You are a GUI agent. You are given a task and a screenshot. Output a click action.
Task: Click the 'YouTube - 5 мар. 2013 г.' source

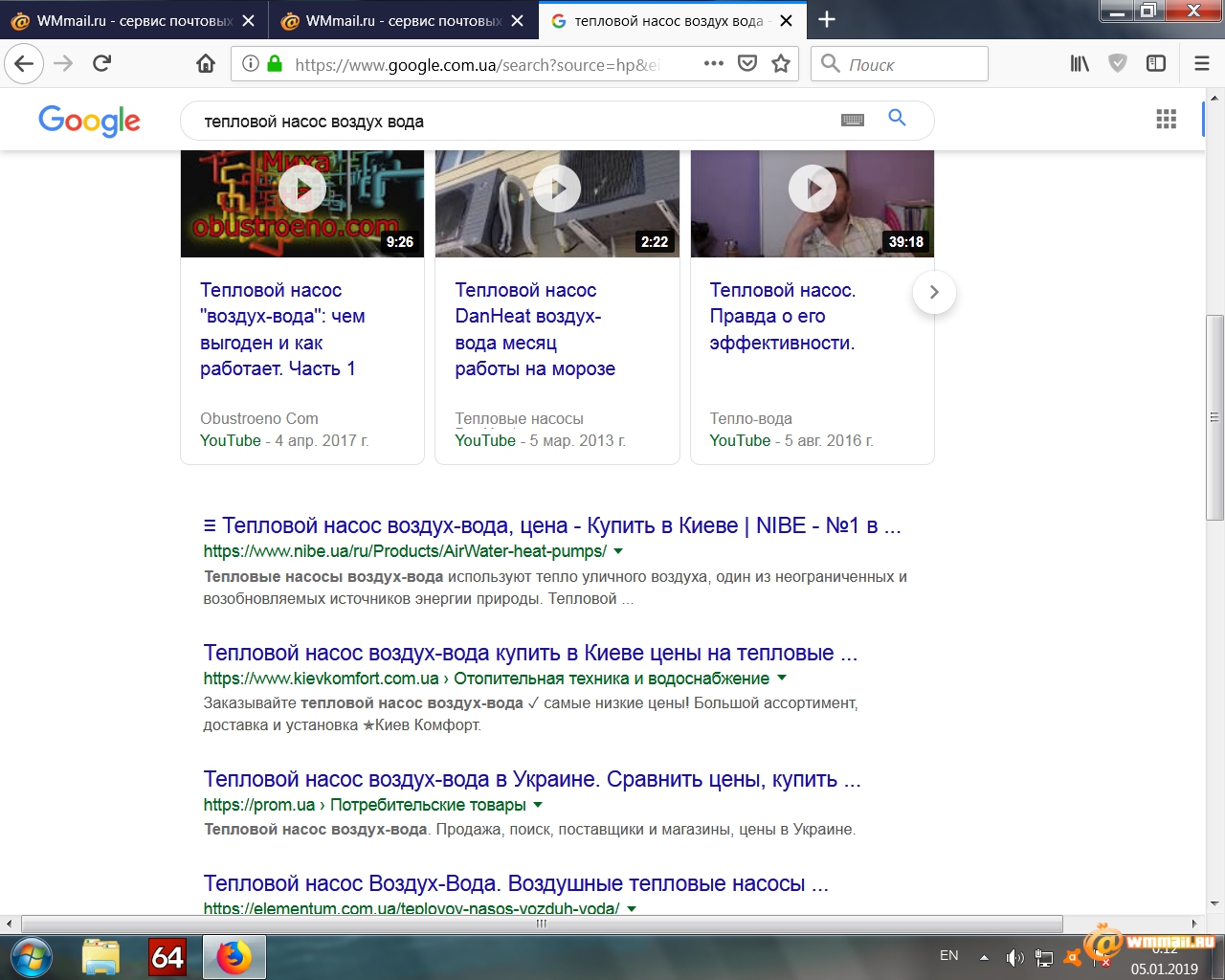[x=540, y=440]
